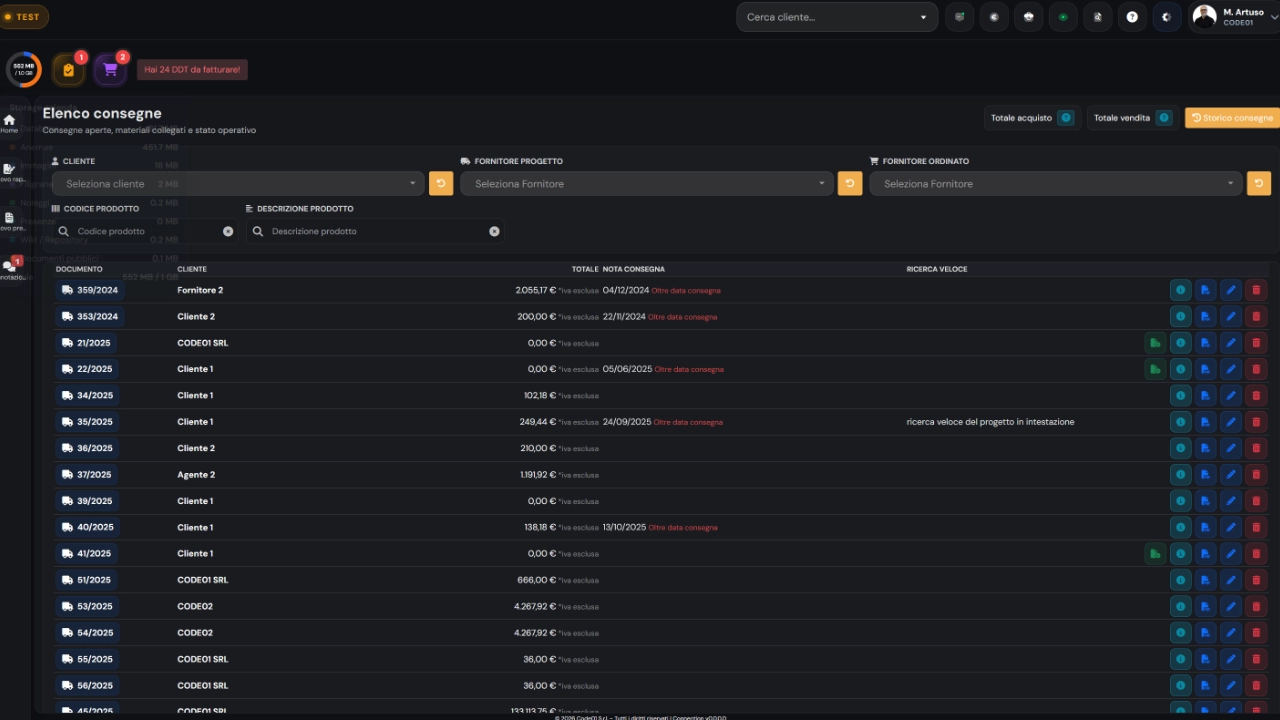Click the Agente 2 client cell
The image size is (1280, 720).
[196, 474]
